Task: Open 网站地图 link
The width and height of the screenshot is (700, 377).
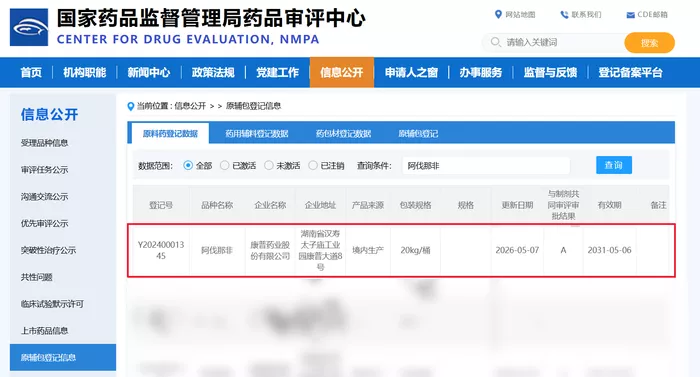Action: tap(520, 15)
